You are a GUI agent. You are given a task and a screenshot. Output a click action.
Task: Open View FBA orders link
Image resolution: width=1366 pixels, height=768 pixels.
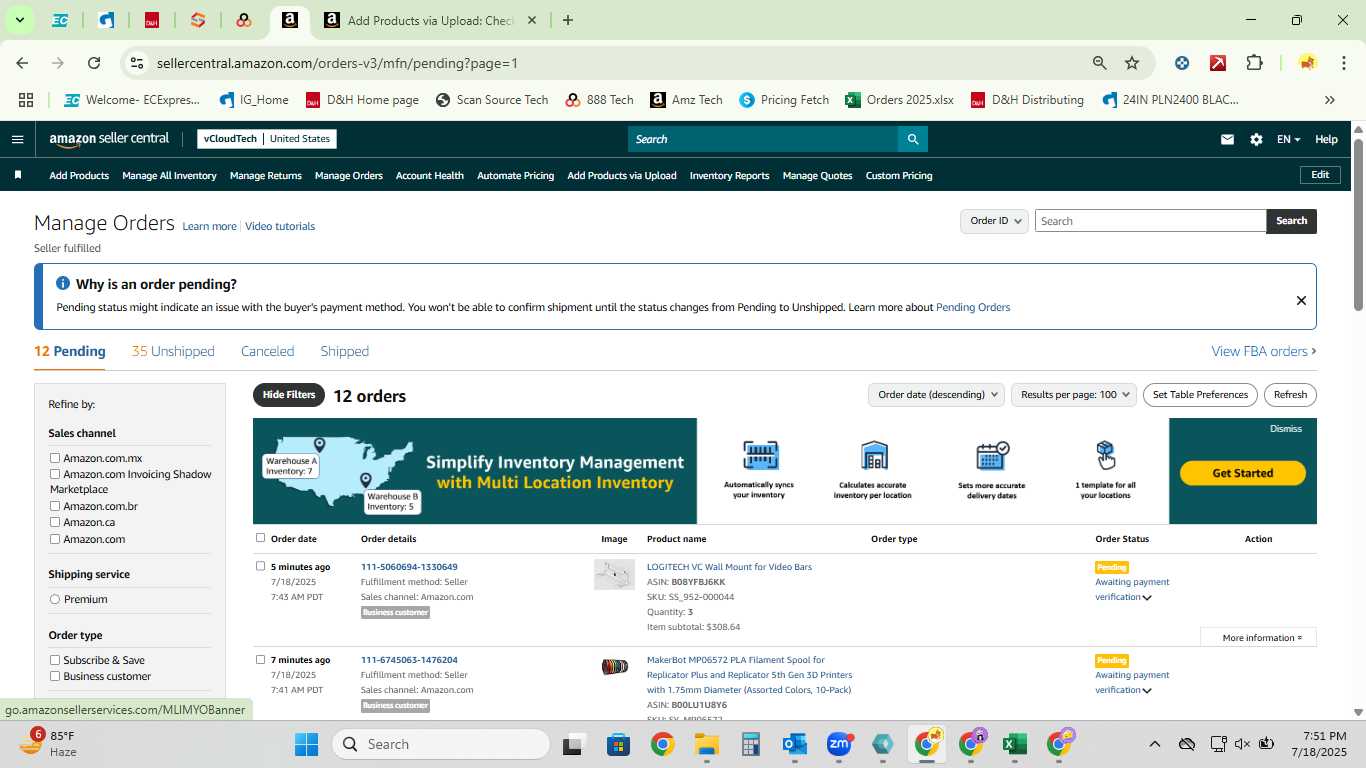coord(1263,351)
